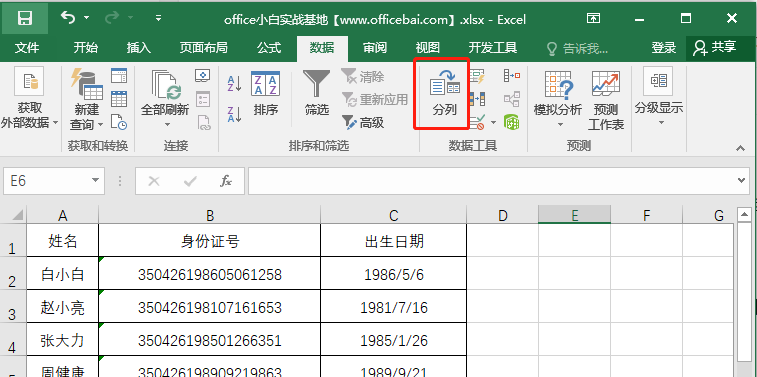757x377 pixels.
Task: Select cell 身份证号 header
Action: [x=210, y=240]
